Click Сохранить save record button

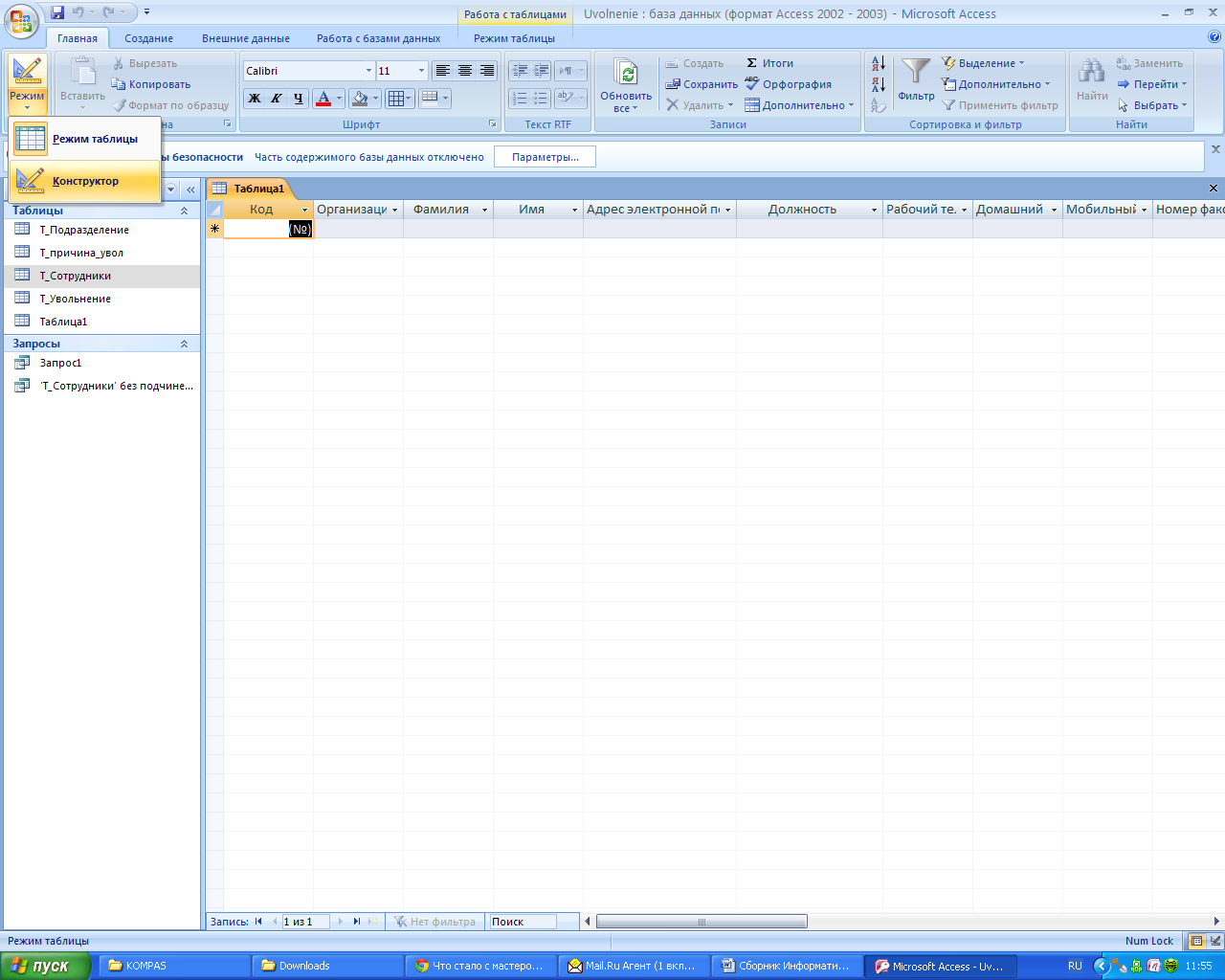[x=702, y=84]
